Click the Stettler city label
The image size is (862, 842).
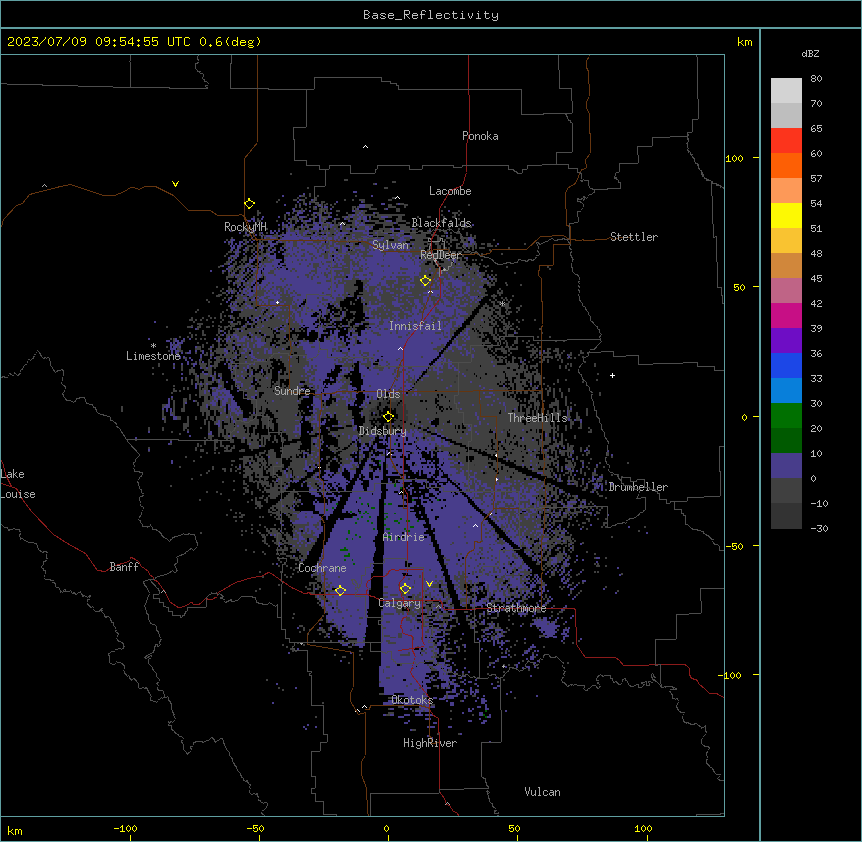[634, 237]
